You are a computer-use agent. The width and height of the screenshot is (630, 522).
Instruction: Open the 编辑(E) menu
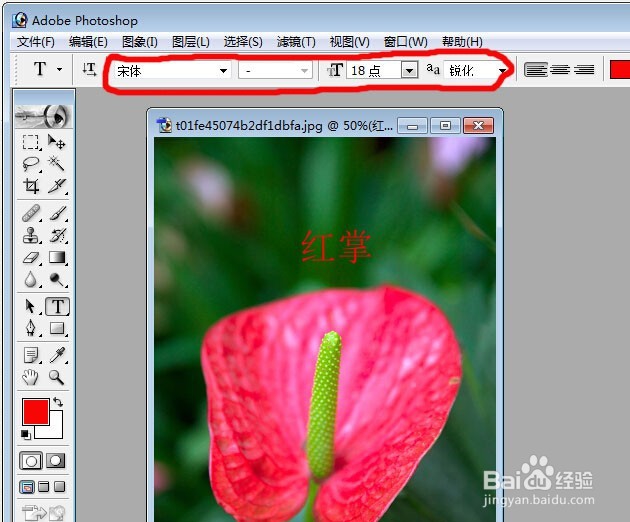point(88,41)
